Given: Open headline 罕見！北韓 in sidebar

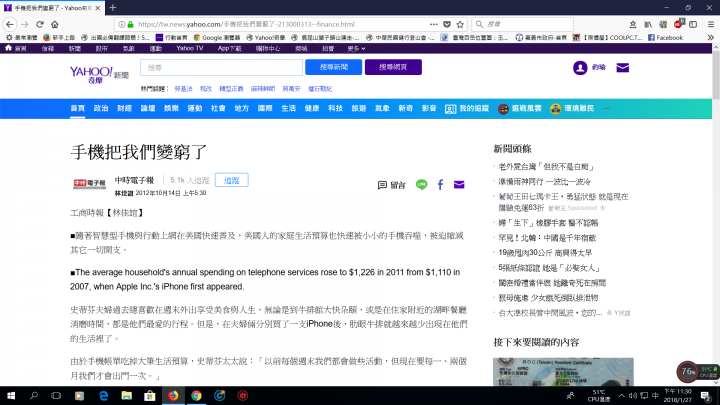Looking at the screenshot, I should tap(547, 238).
